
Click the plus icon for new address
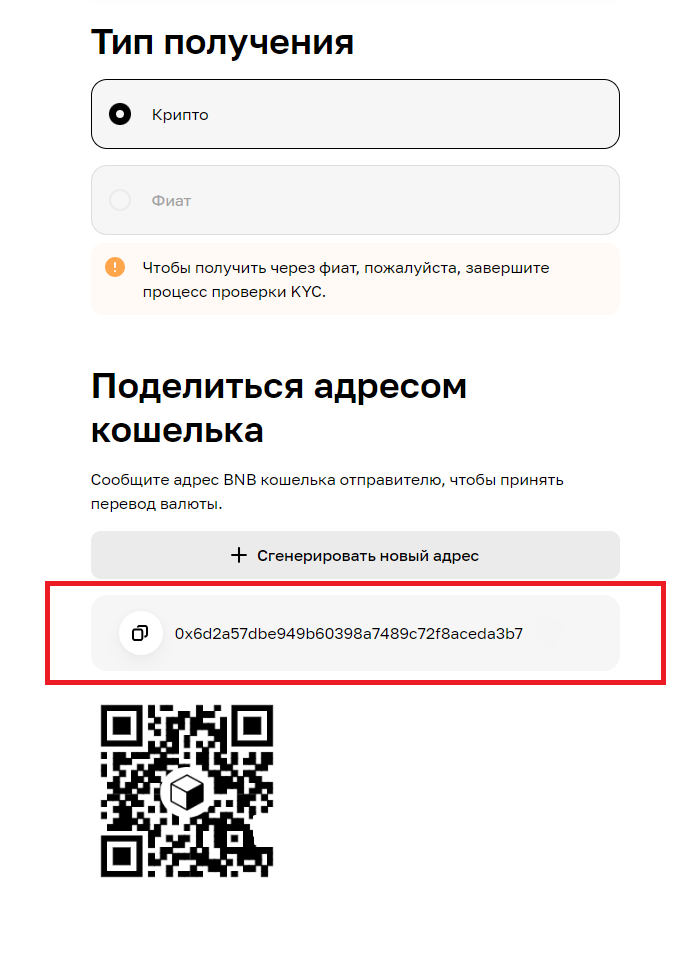(x=239, y=555)
